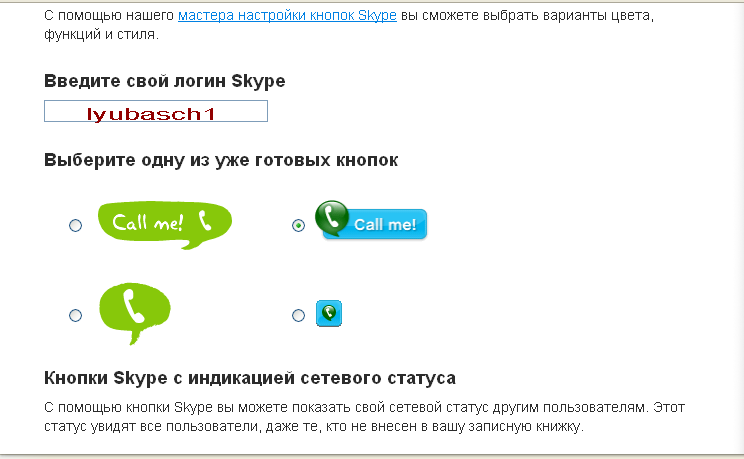Viewport: 744px width, 459px height.
Task: Click the blue Call me! button image
Action: (371, 219)
